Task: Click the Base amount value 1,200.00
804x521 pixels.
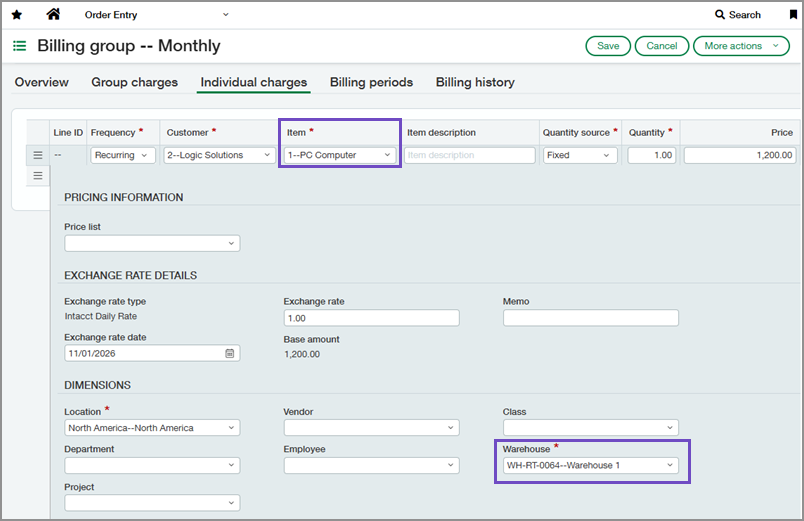Action: (302, 354)
